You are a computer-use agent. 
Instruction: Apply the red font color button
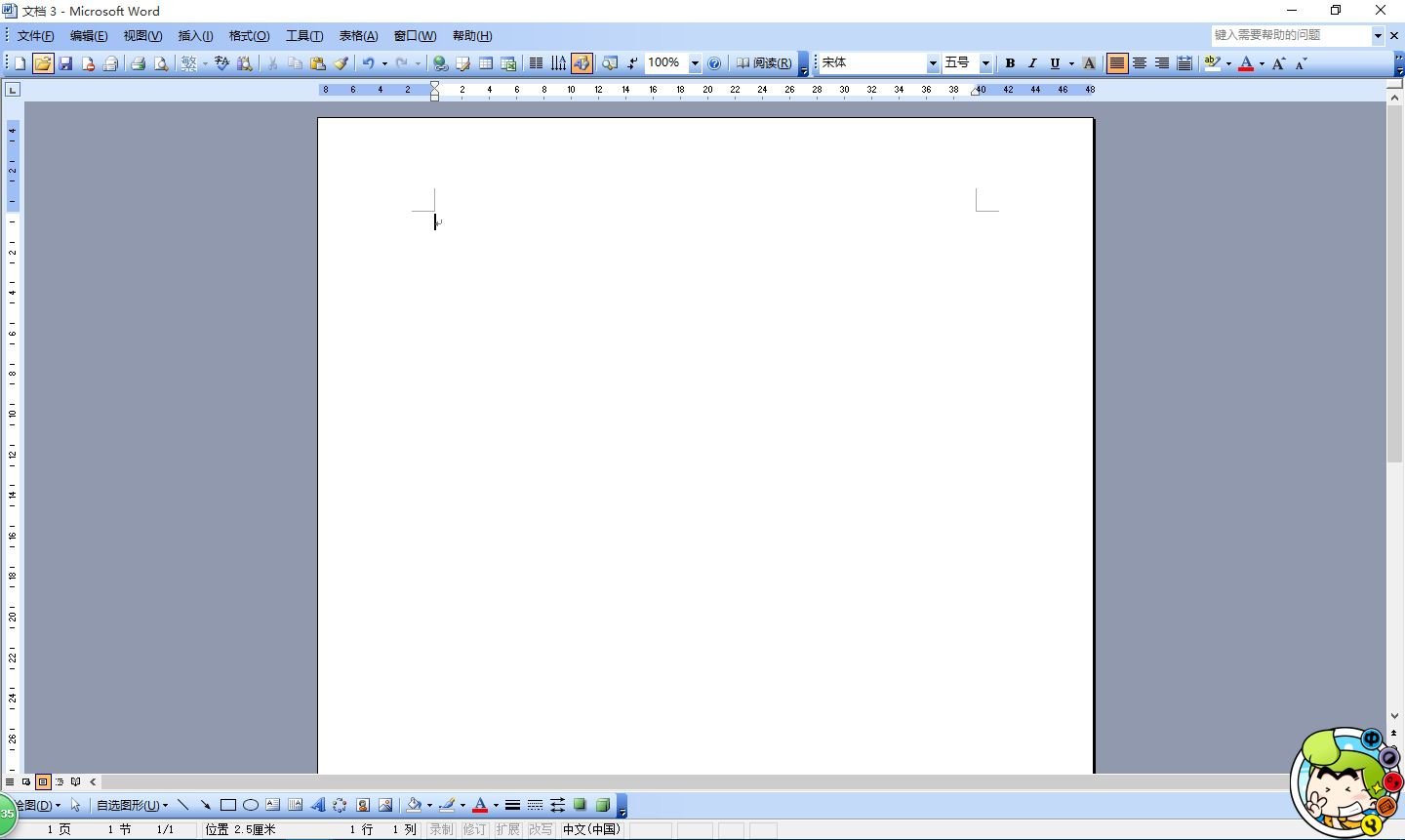(x=1246, y=63)
